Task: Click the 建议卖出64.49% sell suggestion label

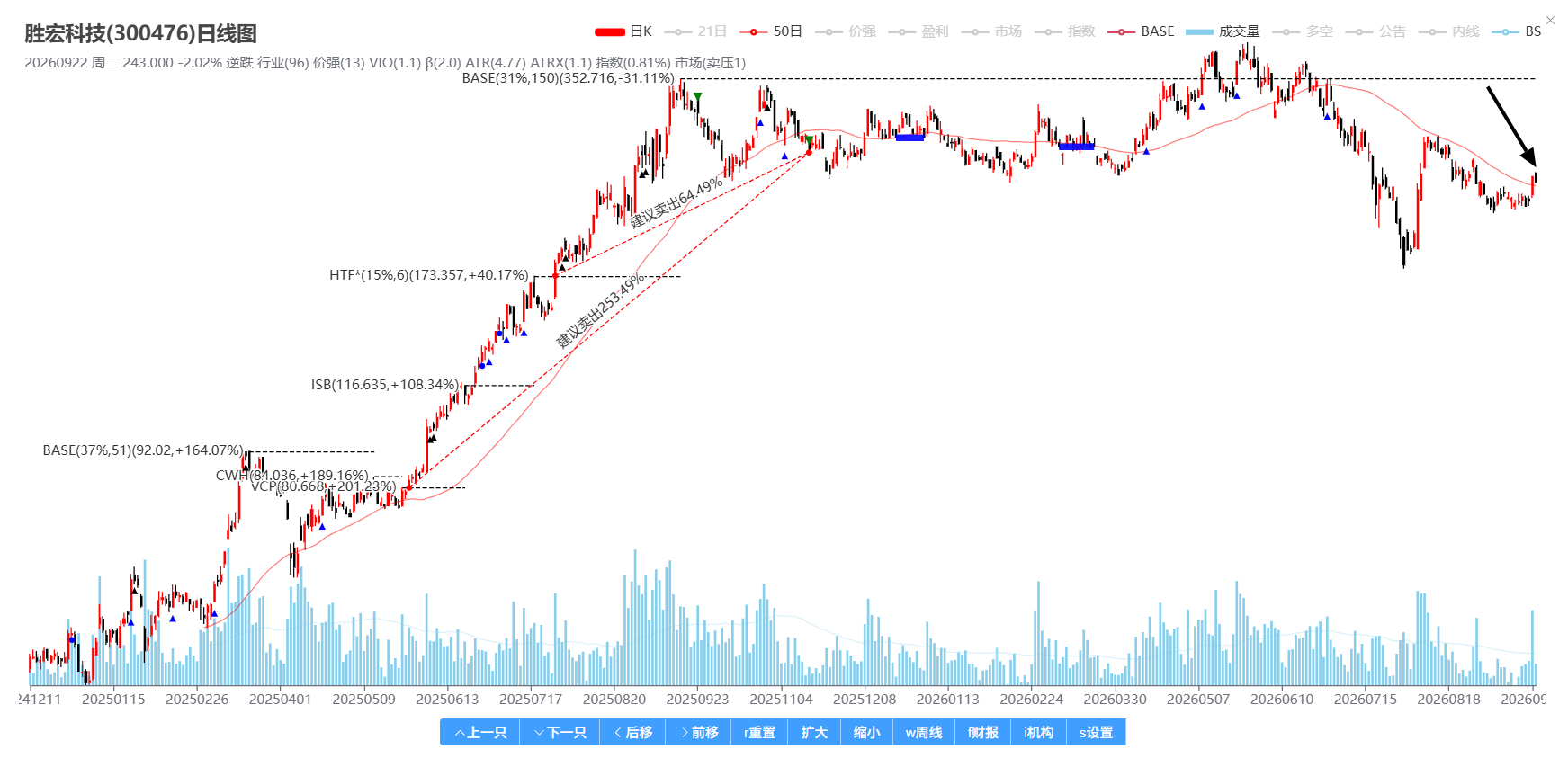Action: (x=676, y=201)
